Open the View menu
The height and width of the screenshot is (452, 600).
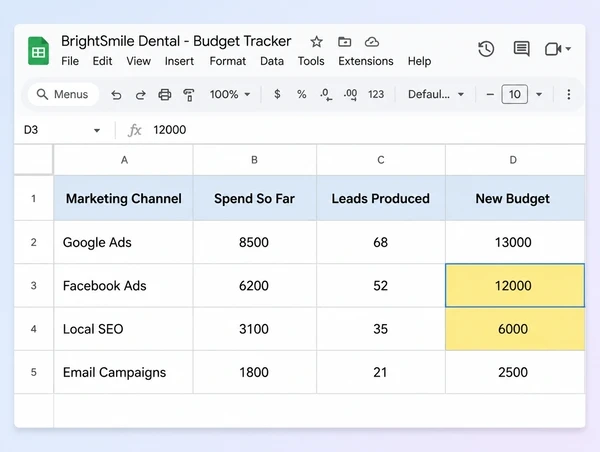(x=139, y=61)
